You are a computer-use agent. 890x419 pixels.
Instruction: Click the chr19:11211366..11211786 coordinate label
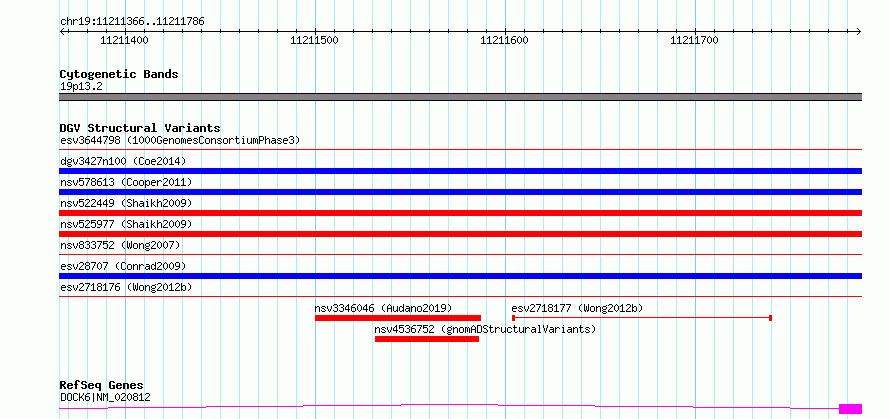tap(132, 22)
